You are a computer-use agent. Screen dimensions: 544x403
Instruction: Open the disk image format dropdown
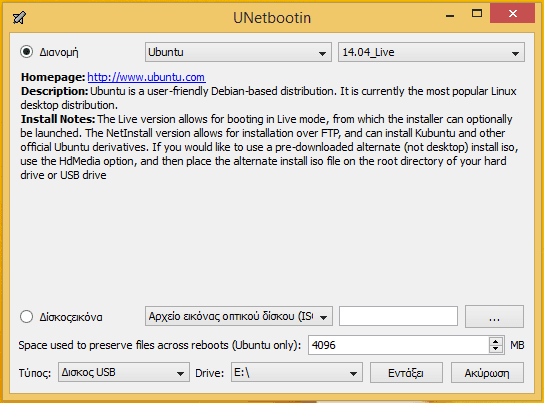point(239,316)
